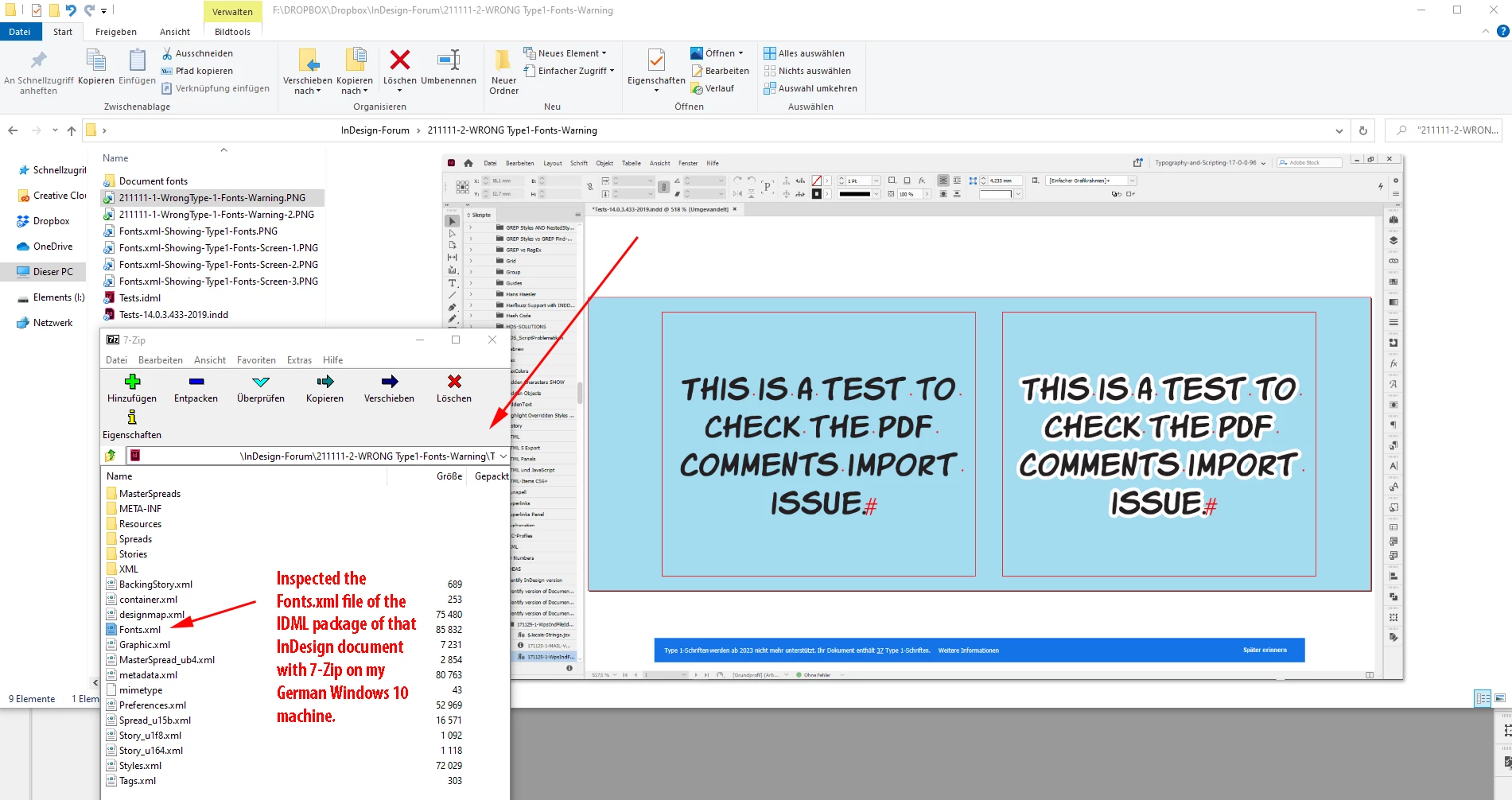Screen dimensions: 1512x800
Task: Click Hinzufügen green plus in 7-Zip
Action: click(x=132, y=382)
